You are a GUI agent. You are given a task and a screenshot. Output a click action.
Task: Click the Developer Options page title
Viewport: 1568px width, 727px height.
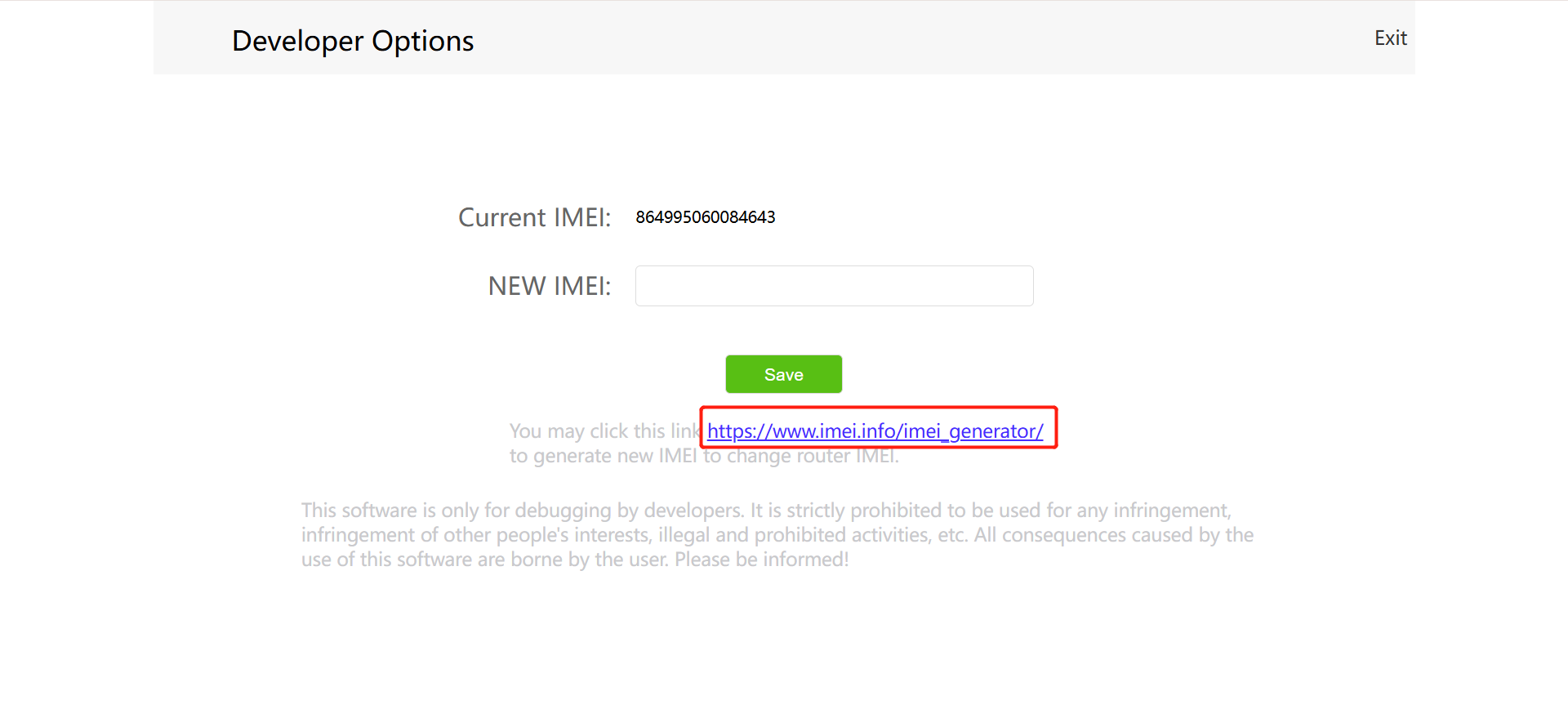[x=353, y=41]
